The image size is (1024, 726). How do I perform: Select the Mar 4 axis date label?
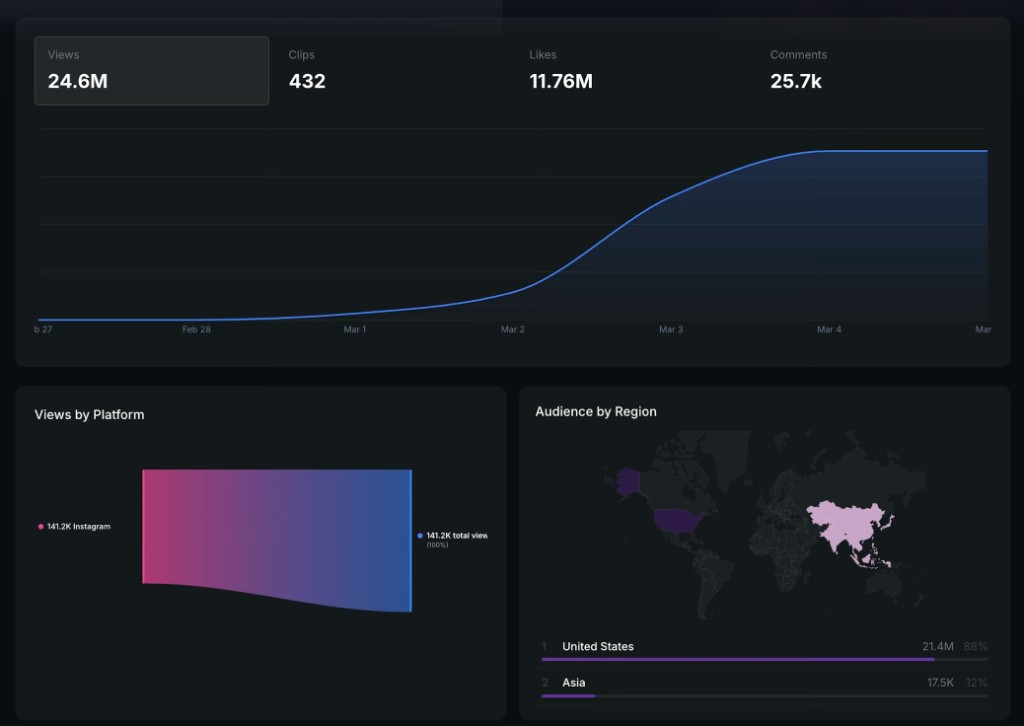click(829, 329)
